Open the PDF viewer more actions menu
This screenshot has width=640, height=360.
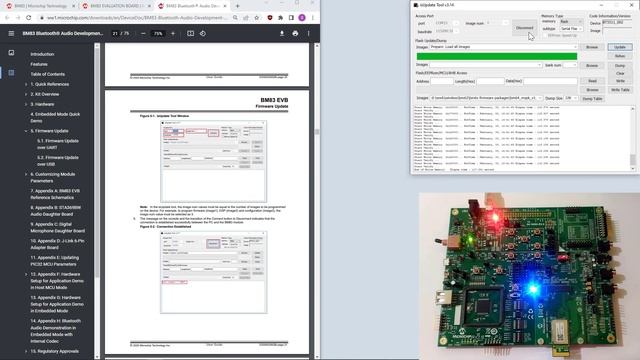309,33
